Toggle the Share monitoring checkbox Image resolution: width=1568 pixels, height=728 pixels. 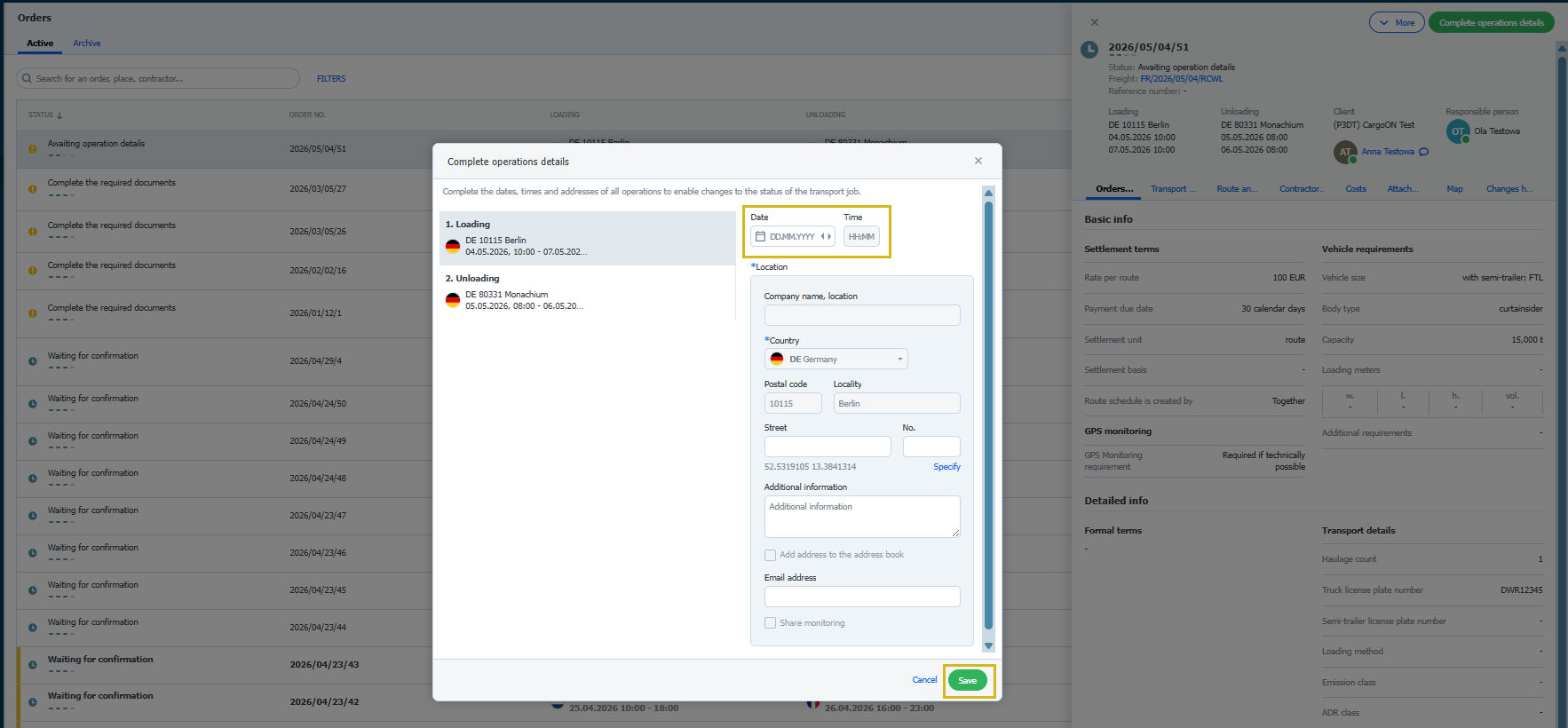click(x=770, y=623)
